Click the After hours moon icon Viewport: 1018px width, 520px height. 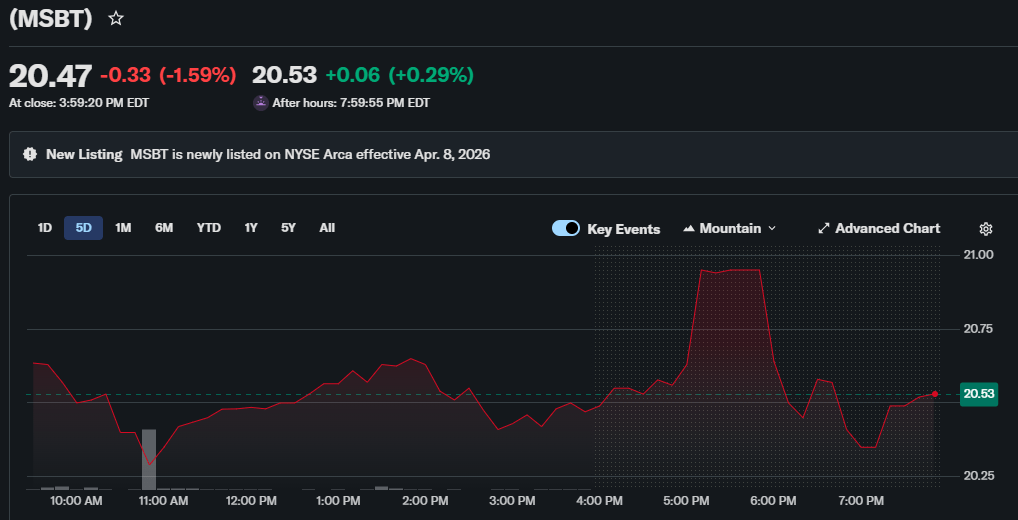[x=261, y=102]
